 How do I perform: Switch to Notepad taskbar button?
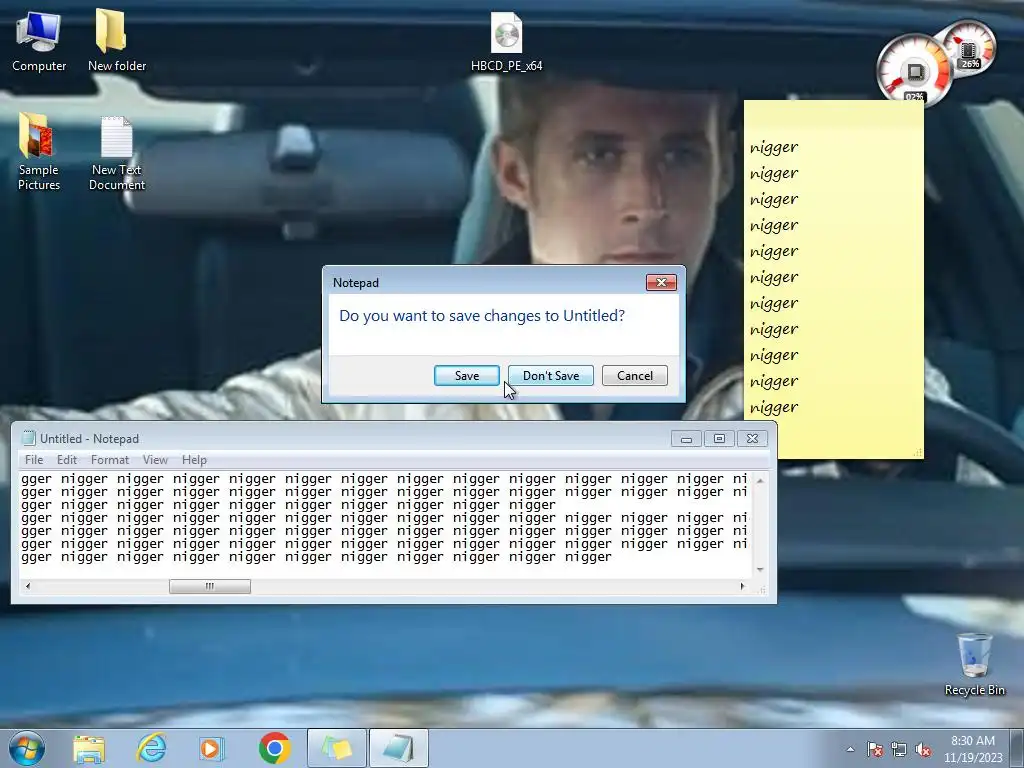(398, 748)
